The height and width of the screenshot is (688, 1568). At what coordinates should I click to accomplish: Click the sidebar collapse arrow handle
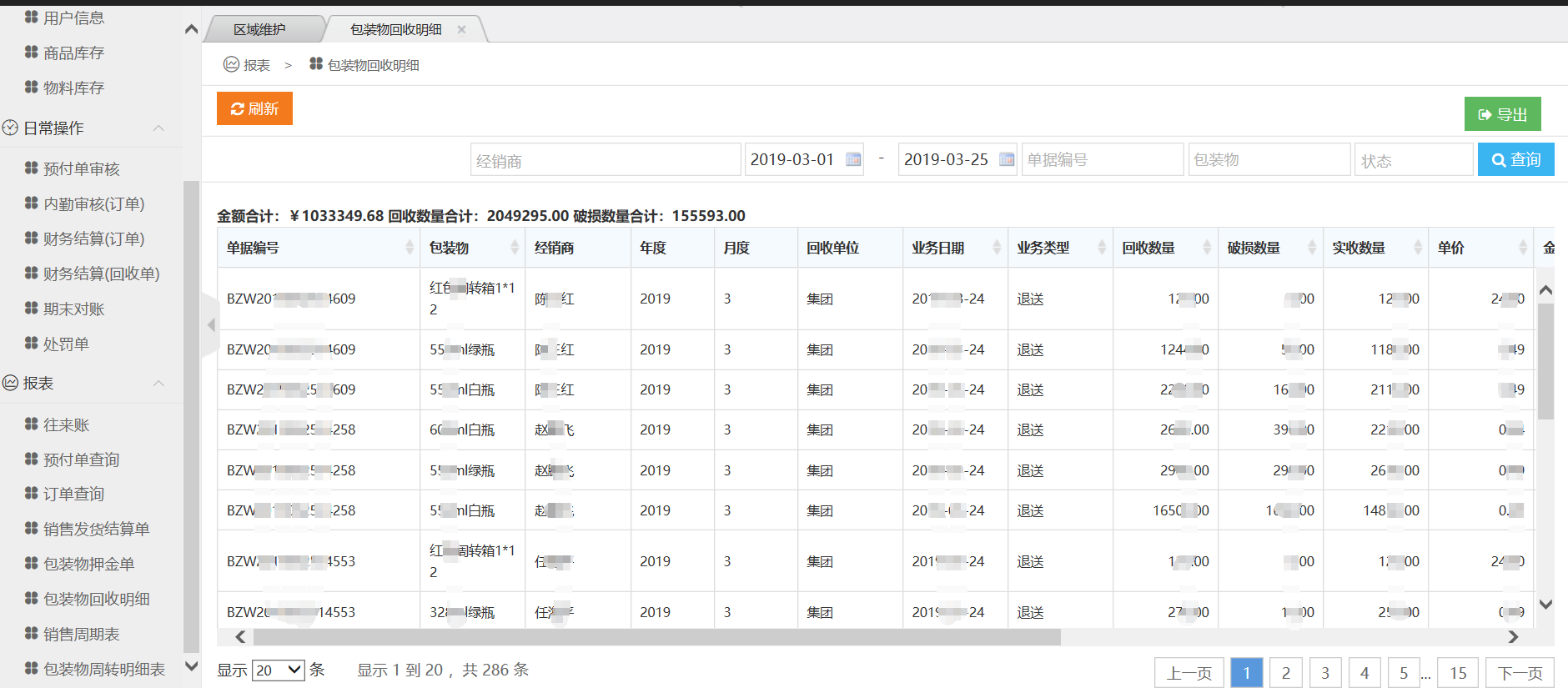click(211, 325)
